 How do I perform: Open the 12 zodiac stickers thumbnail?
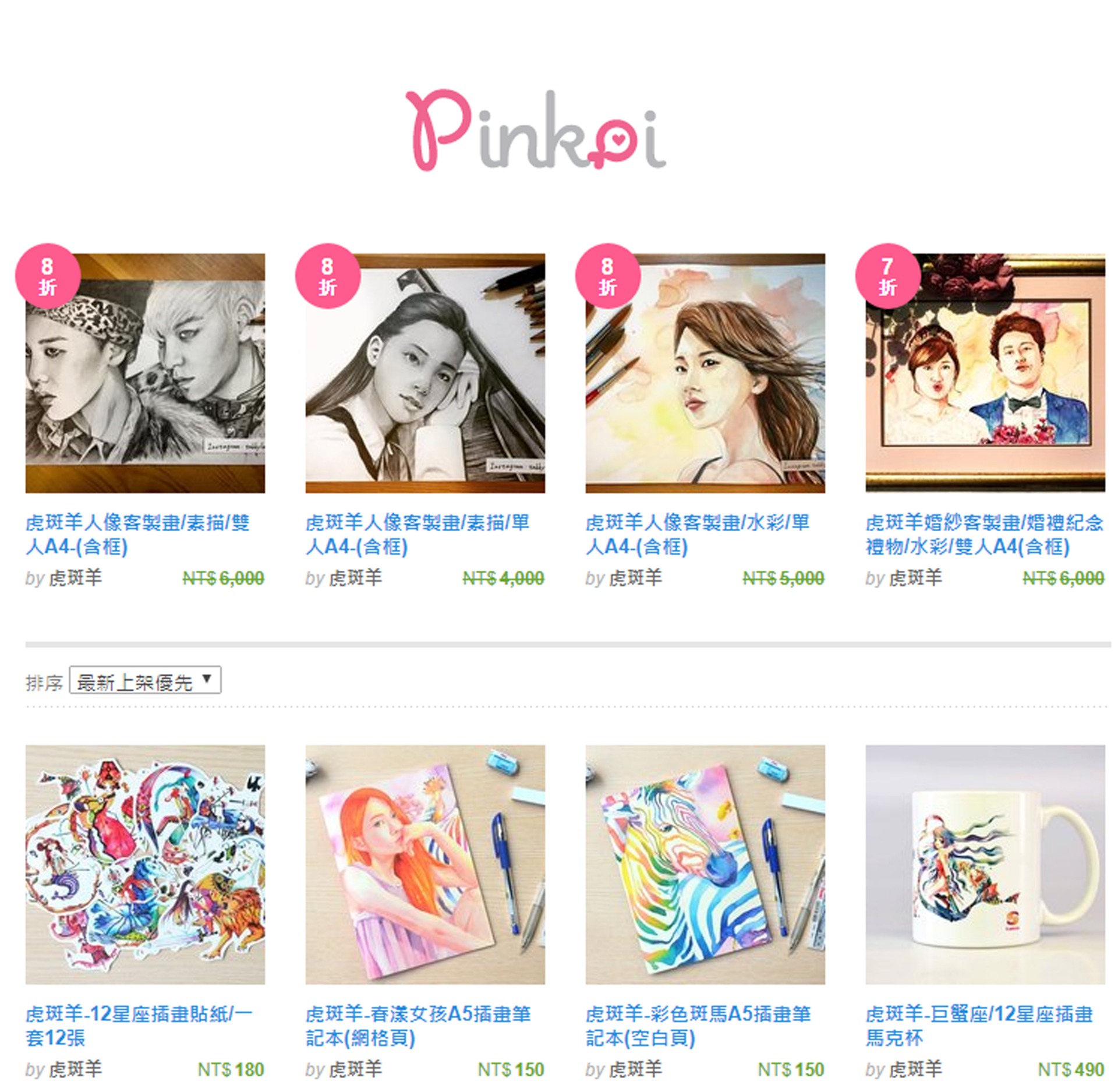pyautogui.click(x=145, y=865)
